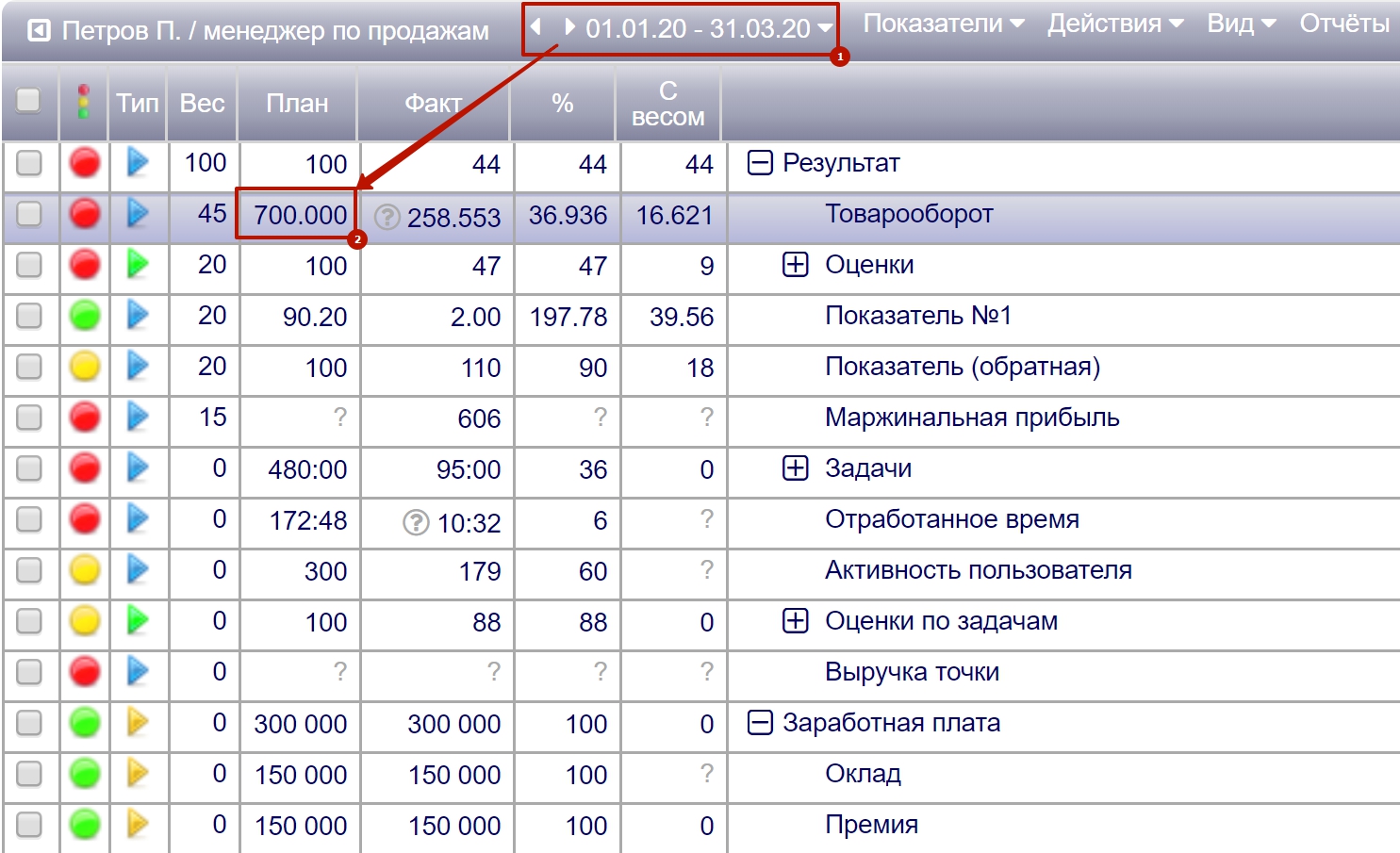This screenshot has width=1400, height=853.
Task: Toggle the select-all checkbox in header
Action: 29,101
